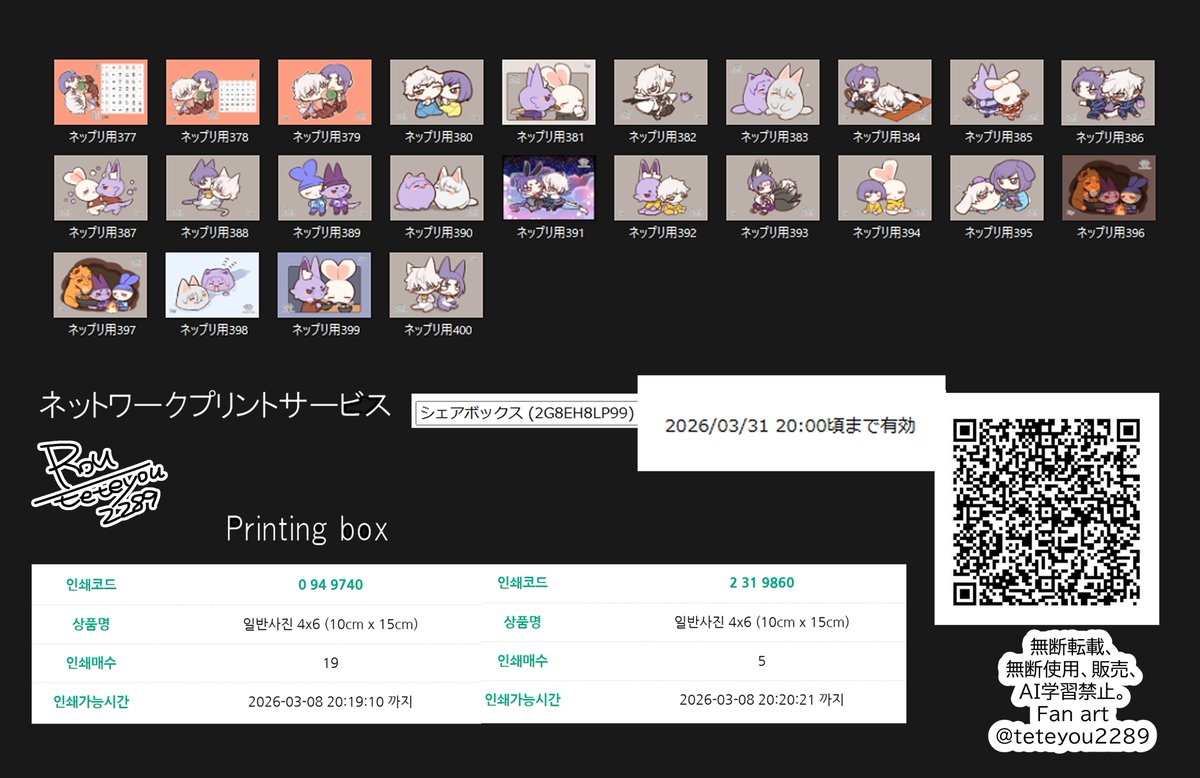Viewport: 1200px width, 778px height.
Task: Pick thumbnail ネップリ用388
Action: [x=213, y=188]
